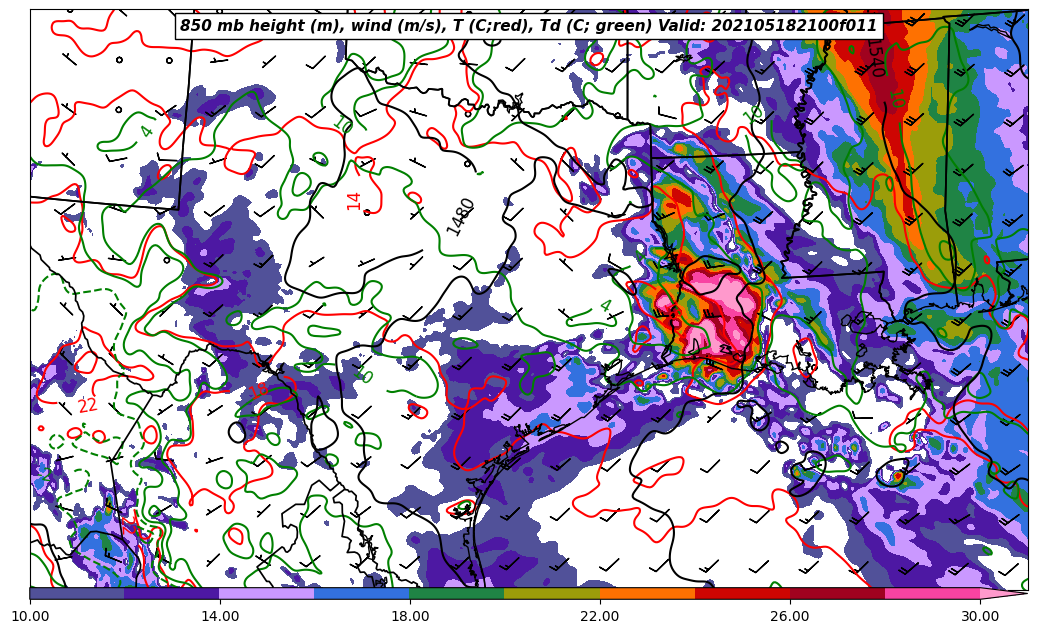Click the red 22 temperature contour label
The height and width of the screenshot is (633, 1037).
tap(88, 405)
